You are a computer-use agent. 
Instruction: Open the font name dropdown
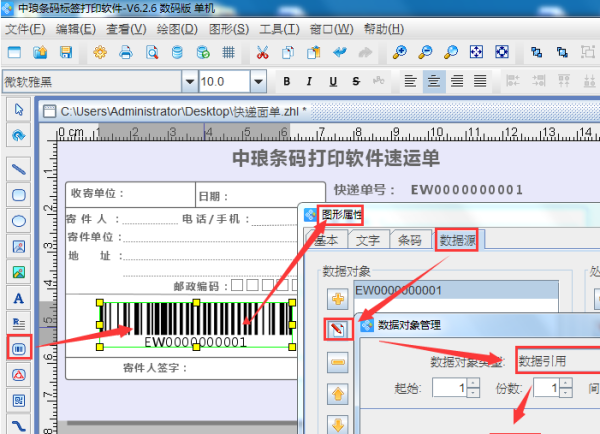(187, 81)
